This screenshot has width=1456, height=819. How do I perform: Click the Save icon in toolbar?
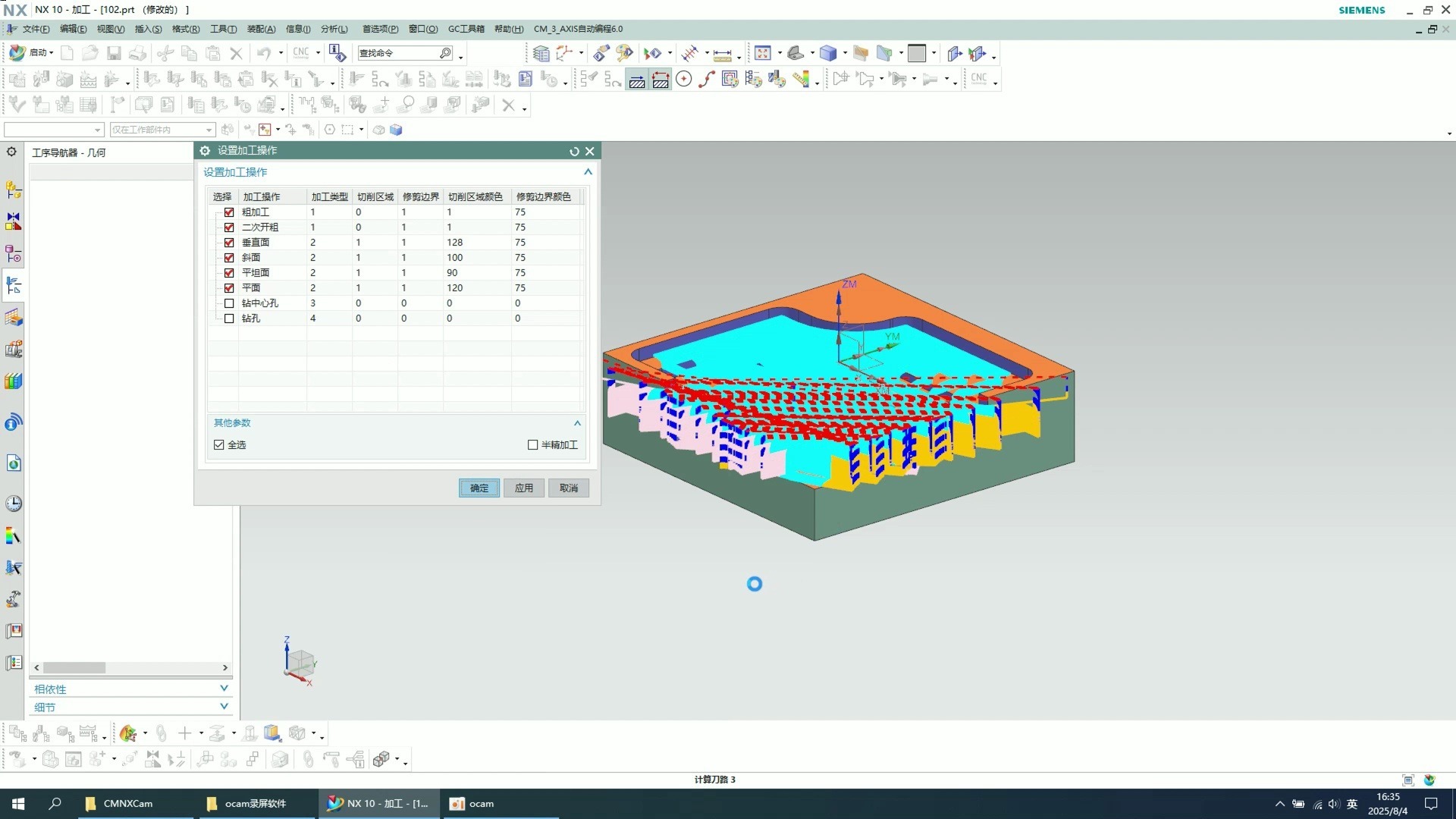pos(114,53)
